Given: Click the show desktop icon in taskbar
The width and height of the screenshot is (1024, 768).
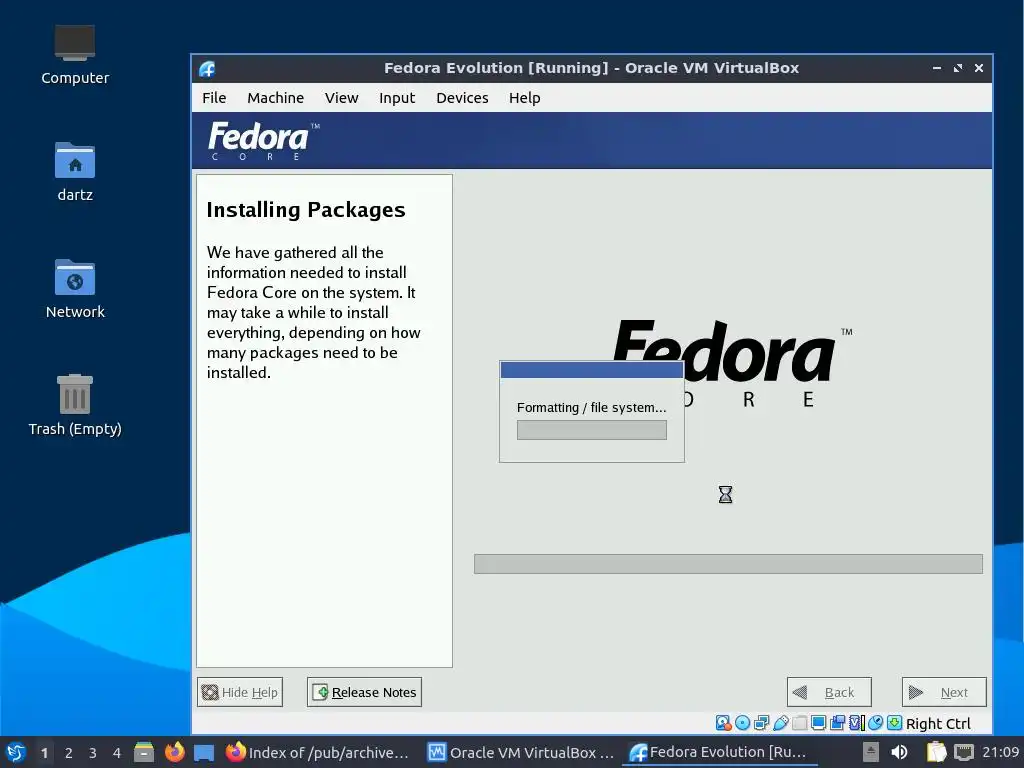Looking at the screenshot, I should click(x=204, y=752).
